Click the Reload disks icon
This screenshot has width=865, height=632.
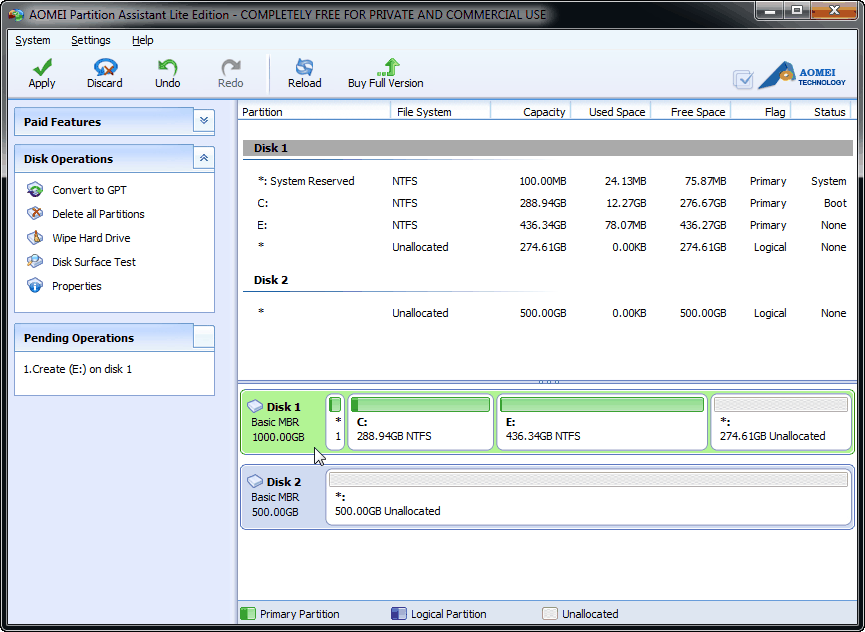[x=304, y=67]
